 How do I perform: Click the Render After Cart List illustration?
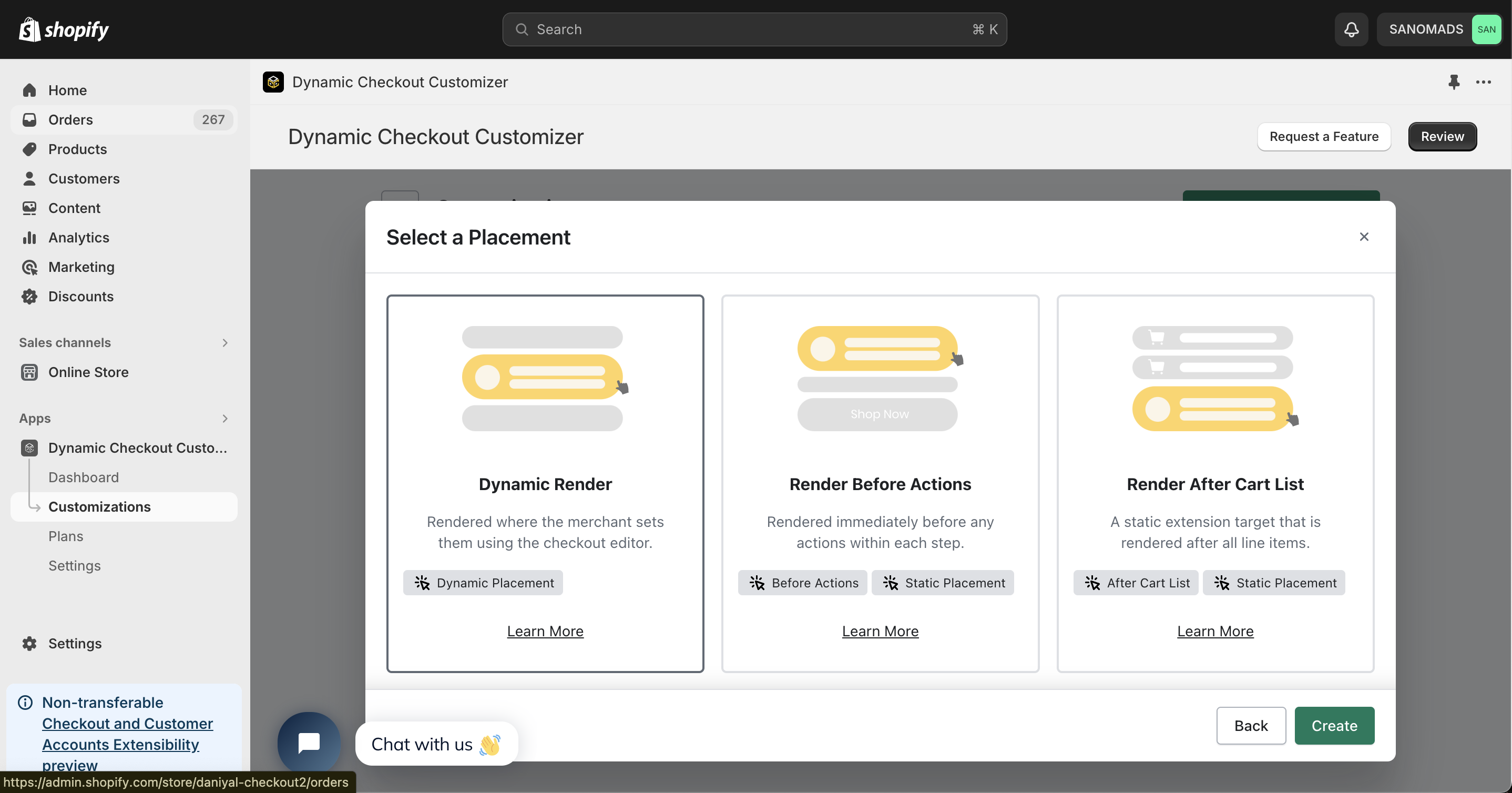tap(1215, 379)
